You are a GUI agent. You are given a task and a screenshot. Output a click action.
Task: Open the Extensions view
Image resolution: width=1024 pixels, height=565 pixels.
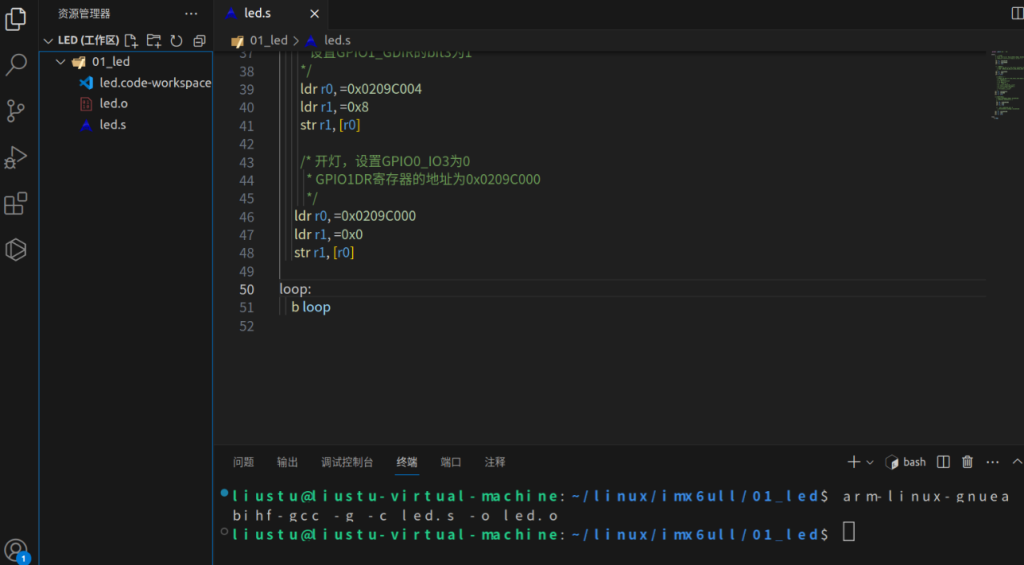tap(16, 204)
